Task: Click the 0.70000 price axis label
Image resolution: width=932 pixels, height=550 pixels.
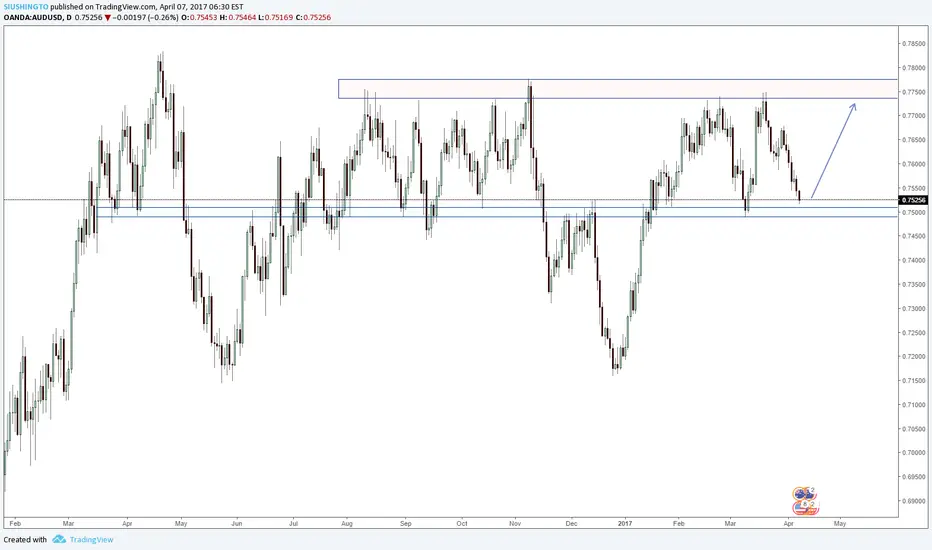Action: click(x=914, y=452)
